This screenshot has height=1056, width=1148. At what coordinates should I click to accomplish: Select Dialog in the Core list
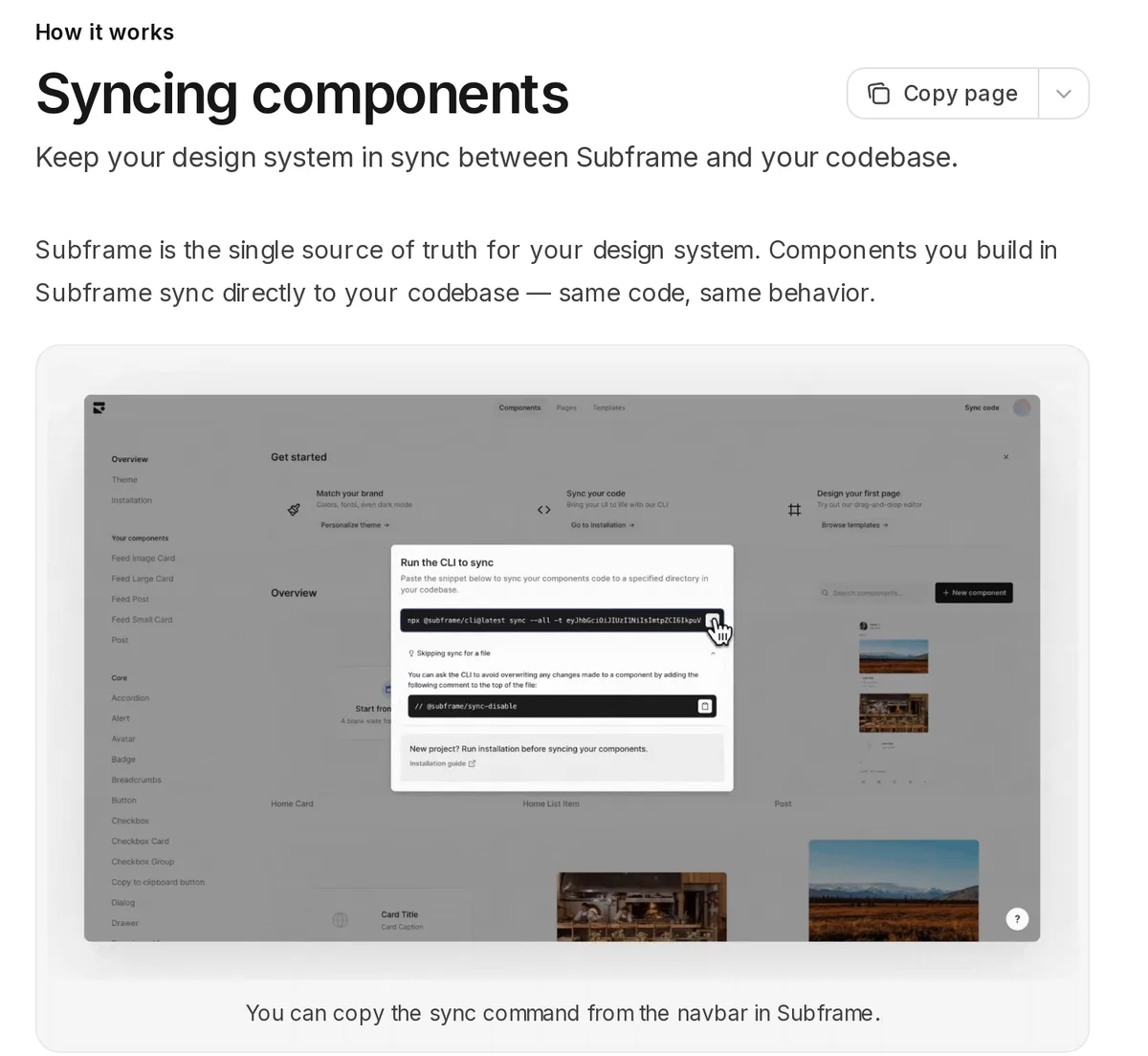[122, 903]
